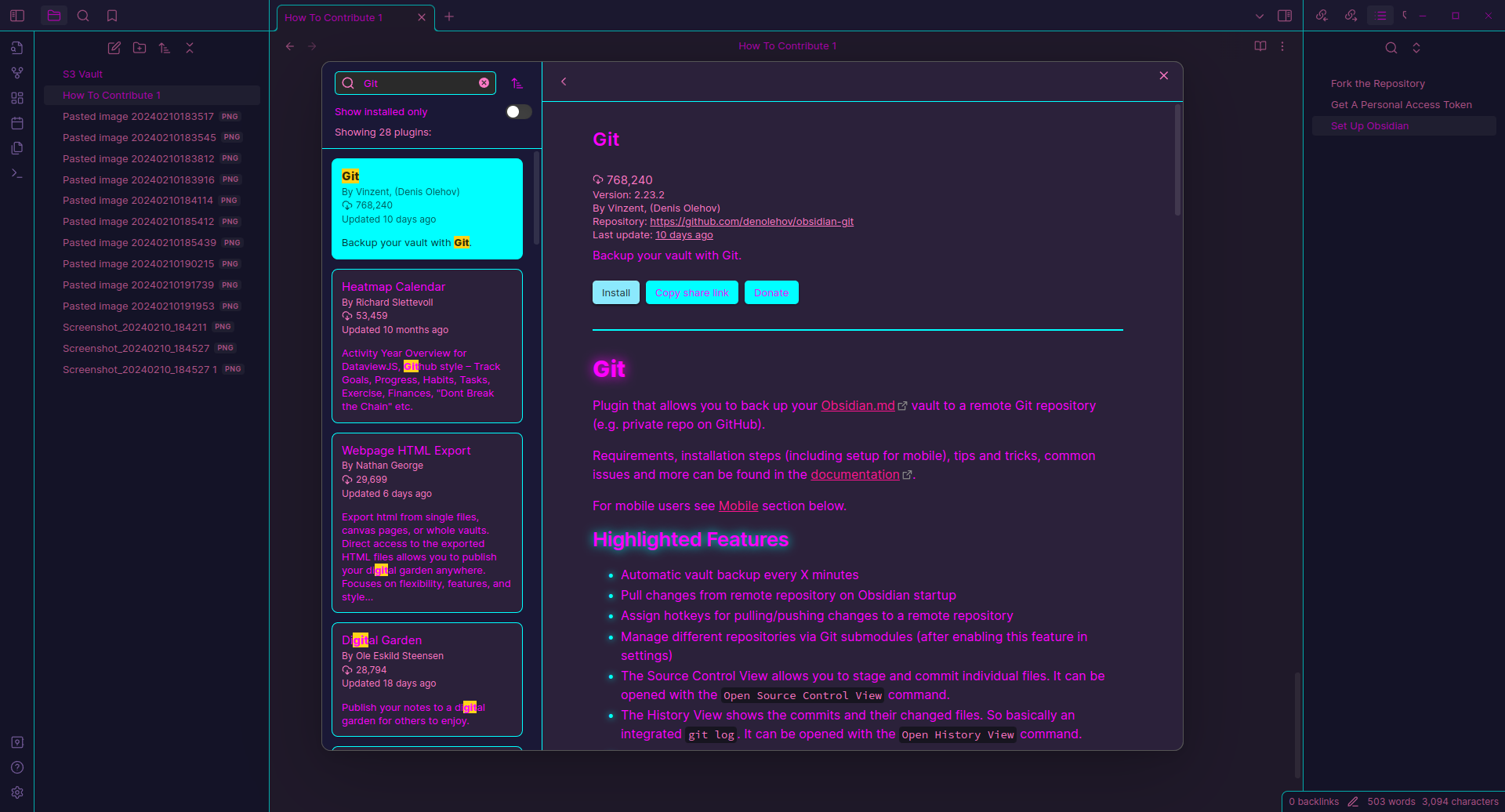Open the tab list dropdown chevron
Image resolution: width=1505 pixels, height=812 pixels.
pos(1260,16)
